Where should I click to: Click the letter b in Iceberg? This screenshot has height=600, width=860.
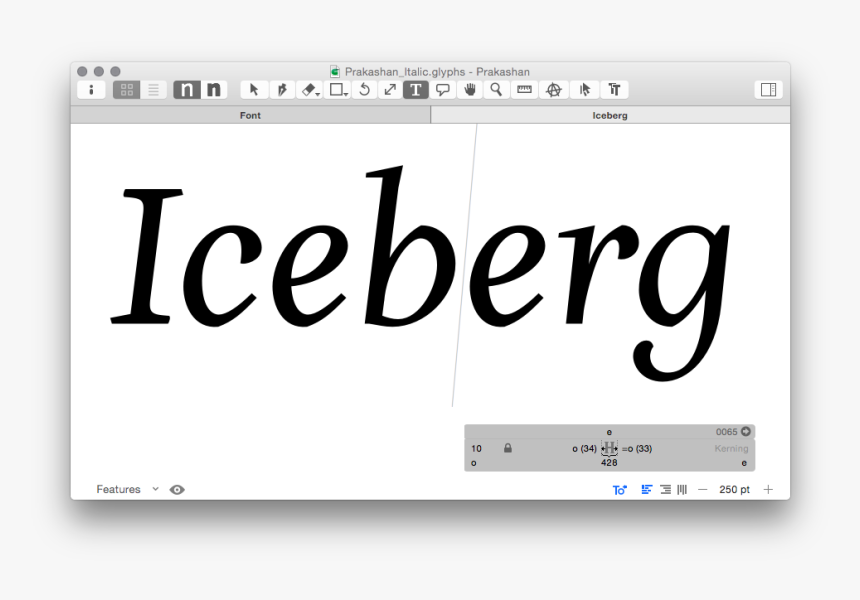409,247
